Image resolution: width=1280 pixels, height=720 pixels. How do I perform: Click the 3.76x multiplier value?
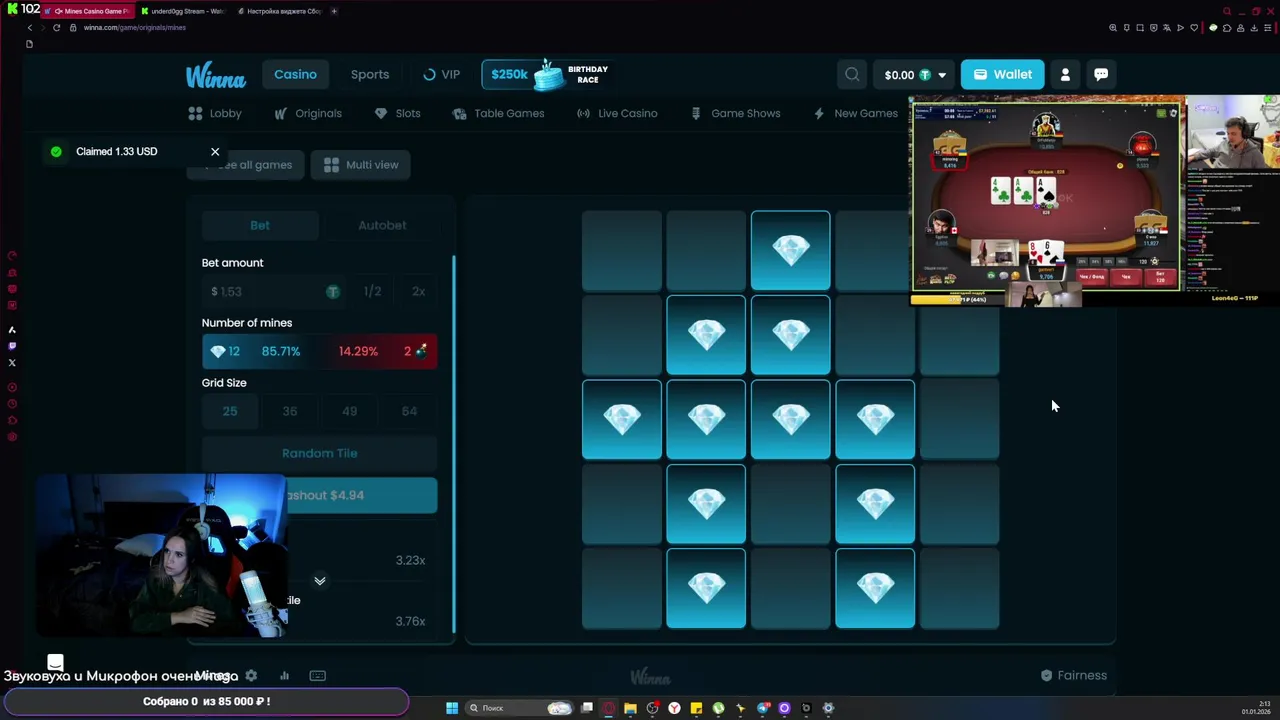tap(410, 621)
